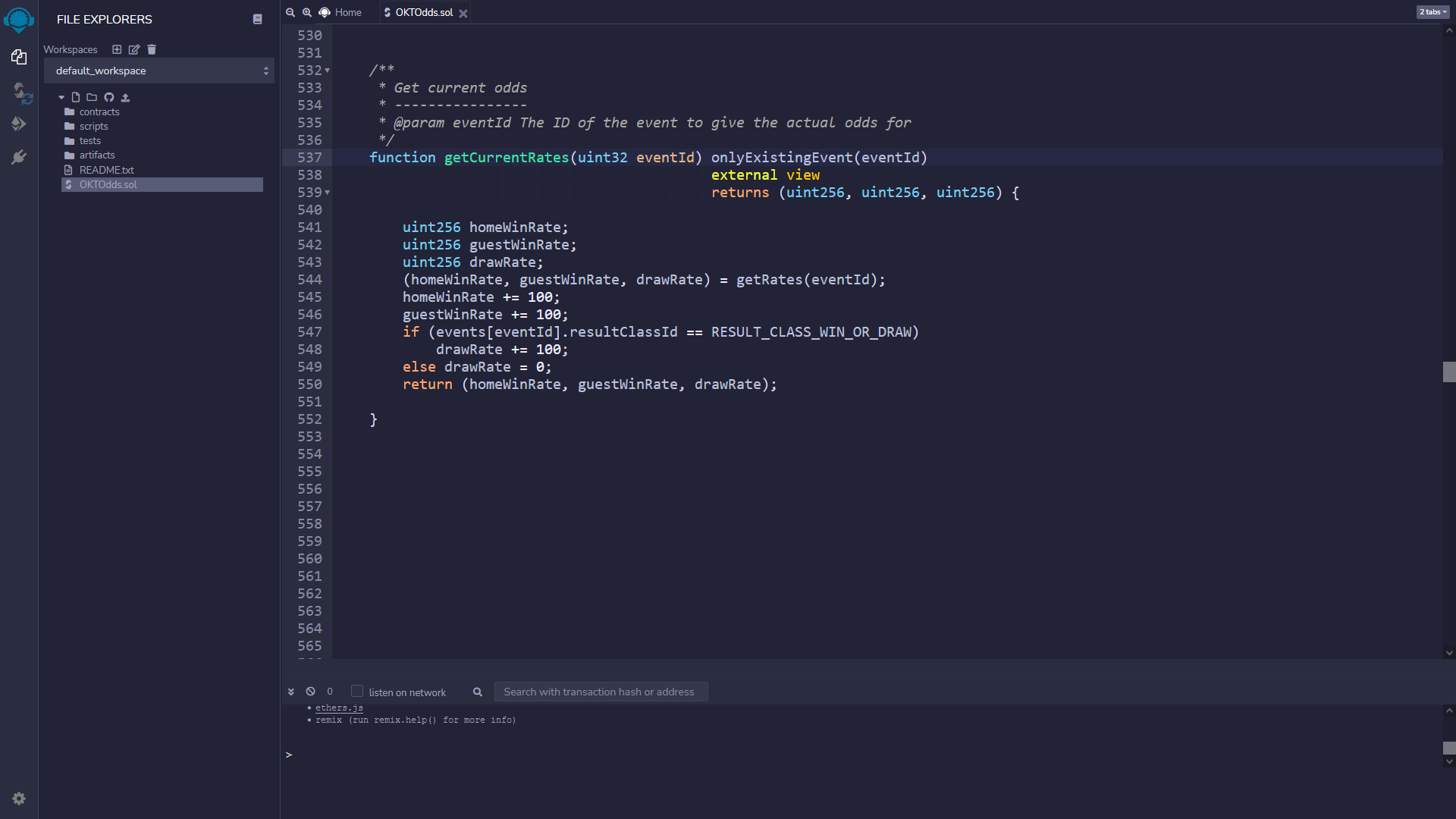Image resolution: width=1456 pixels, height=819 pixels.
Task: Click the publish to GitHub gist icon
Action: [x=108, y=97]
